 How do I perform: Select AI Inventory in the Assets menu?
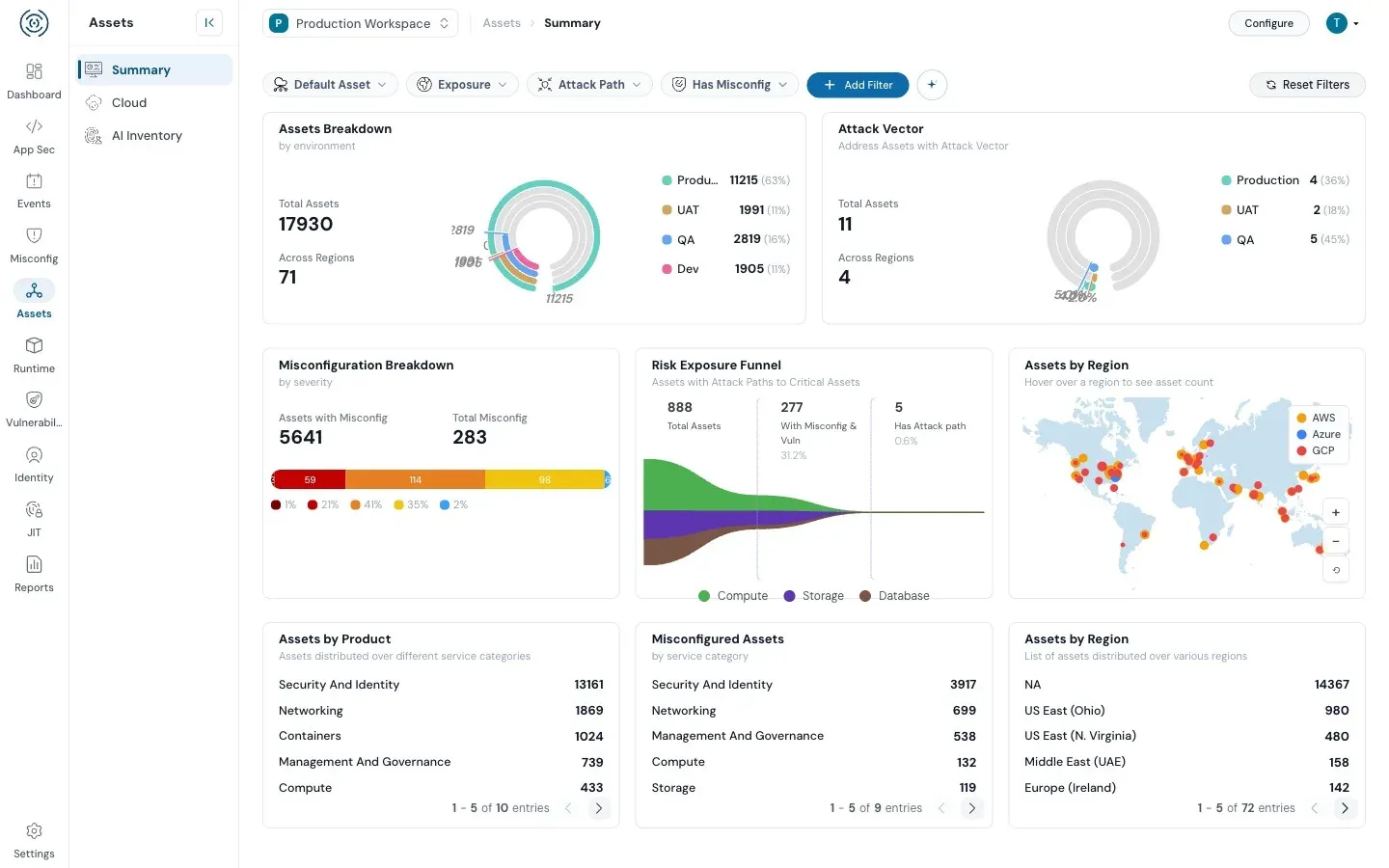click(x=147, y=136)
